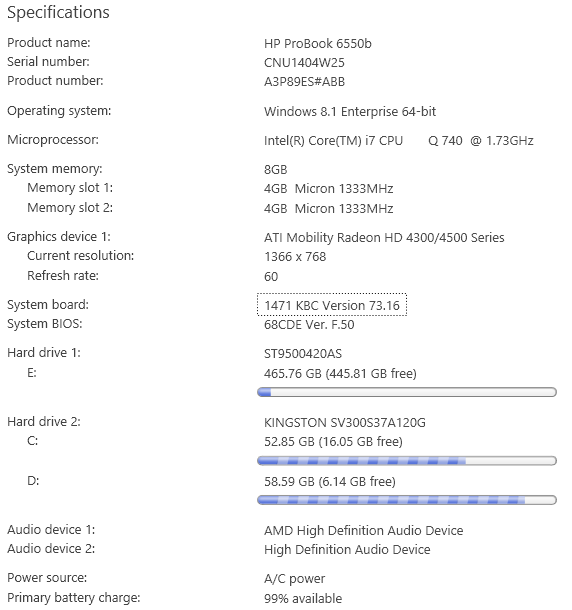
Task: Click the 'Hard drive 1:' label
Action: pyautogui.click(x=44, y=353)
